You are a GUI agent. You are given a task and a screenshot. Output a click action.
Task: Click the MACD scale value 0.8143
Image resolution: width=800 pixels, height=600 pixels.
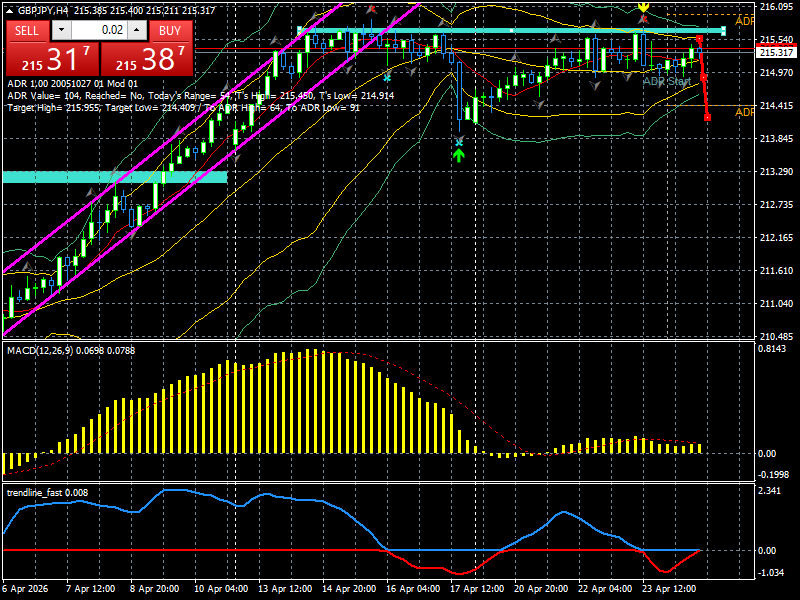click(x=773, y=348)
